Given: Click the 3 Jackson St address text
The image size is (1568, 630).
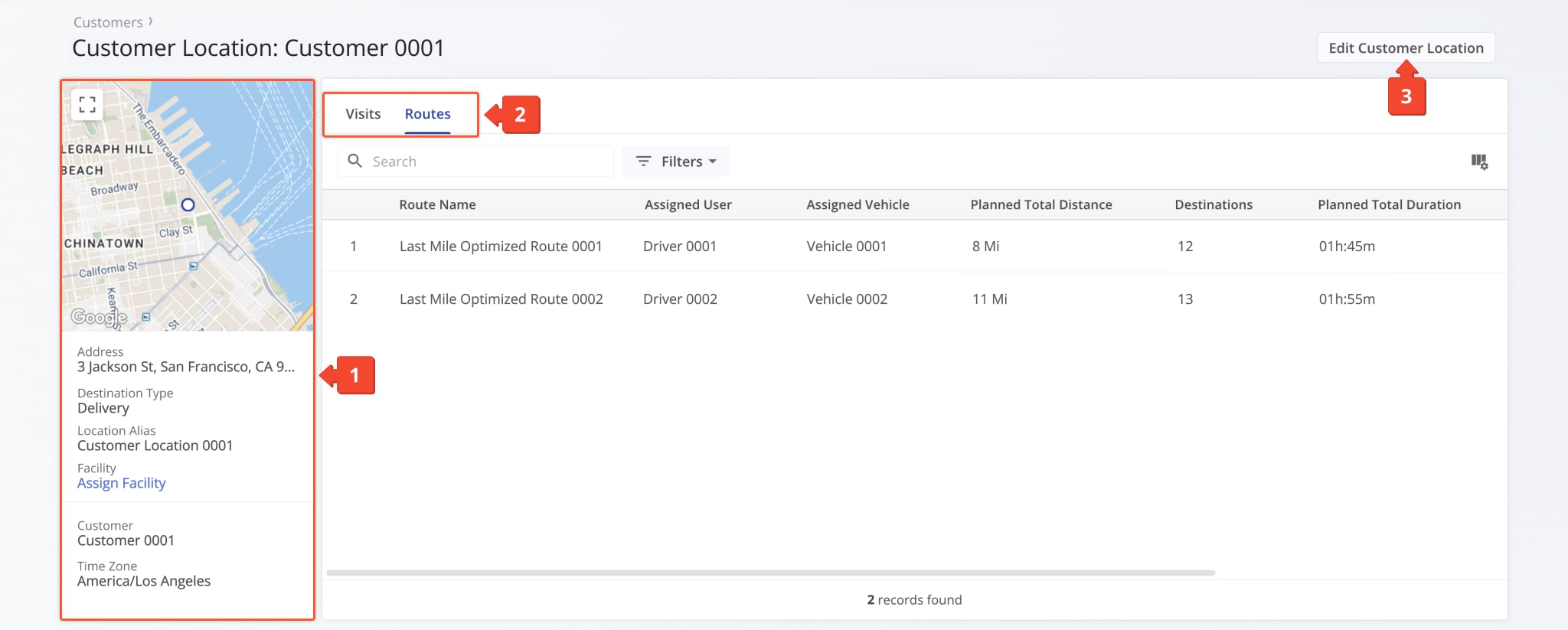Looking at the screenshot, I should pos(185,367).
